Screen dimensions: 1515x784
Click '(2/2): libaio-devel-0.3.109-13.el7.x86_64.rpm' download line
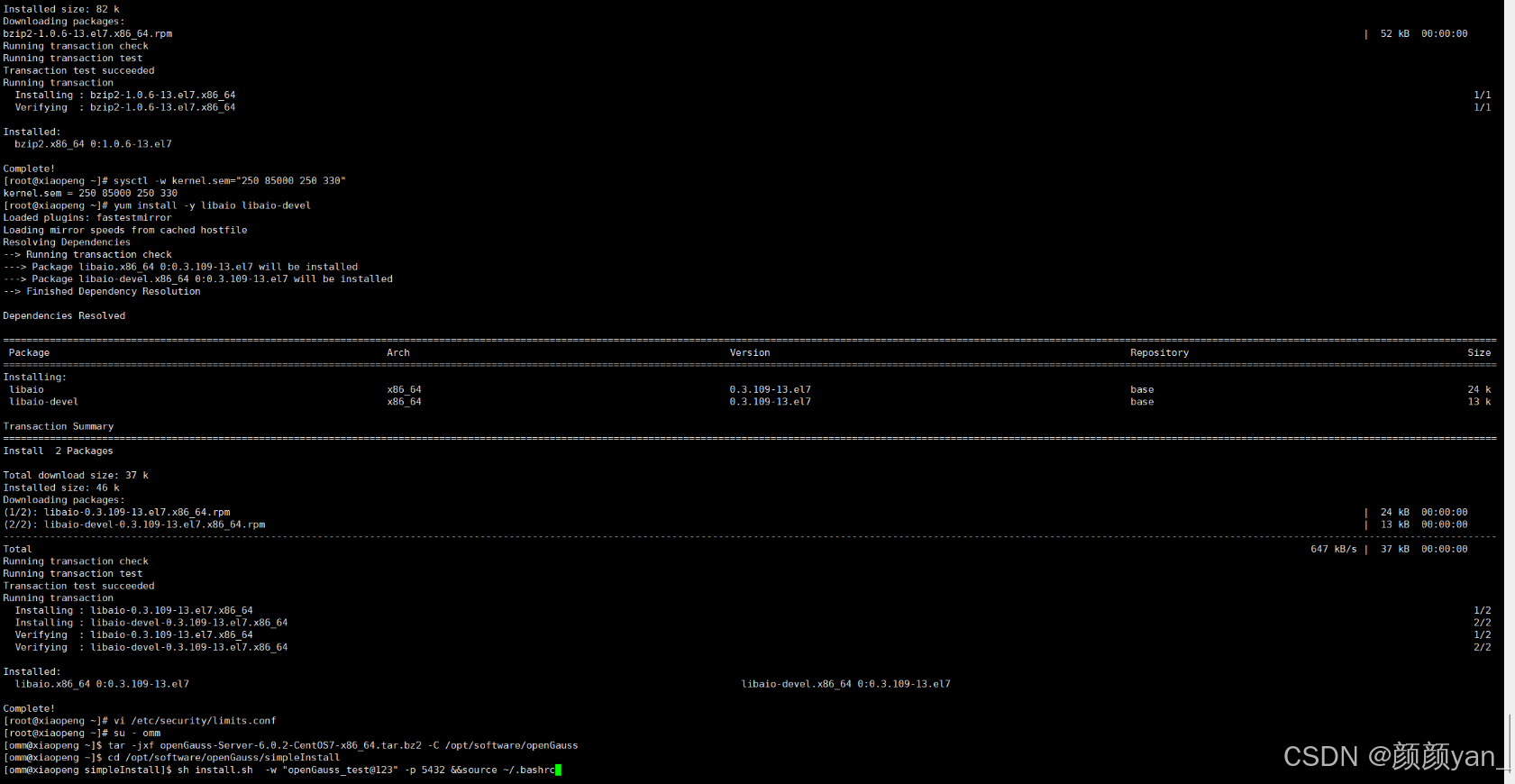tap(134, 524)
